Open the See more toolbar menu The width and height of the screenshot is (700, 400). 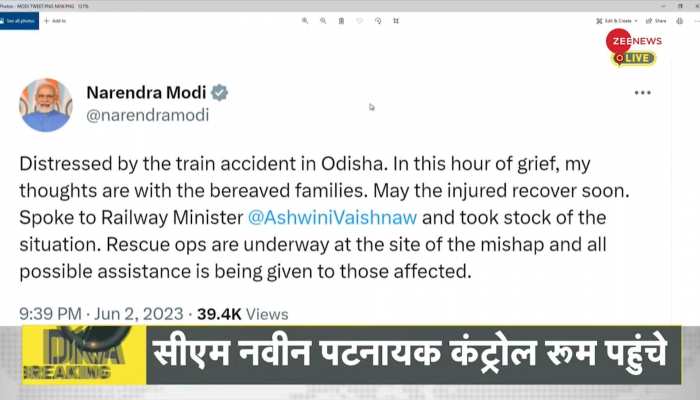[x=696, y=21]
